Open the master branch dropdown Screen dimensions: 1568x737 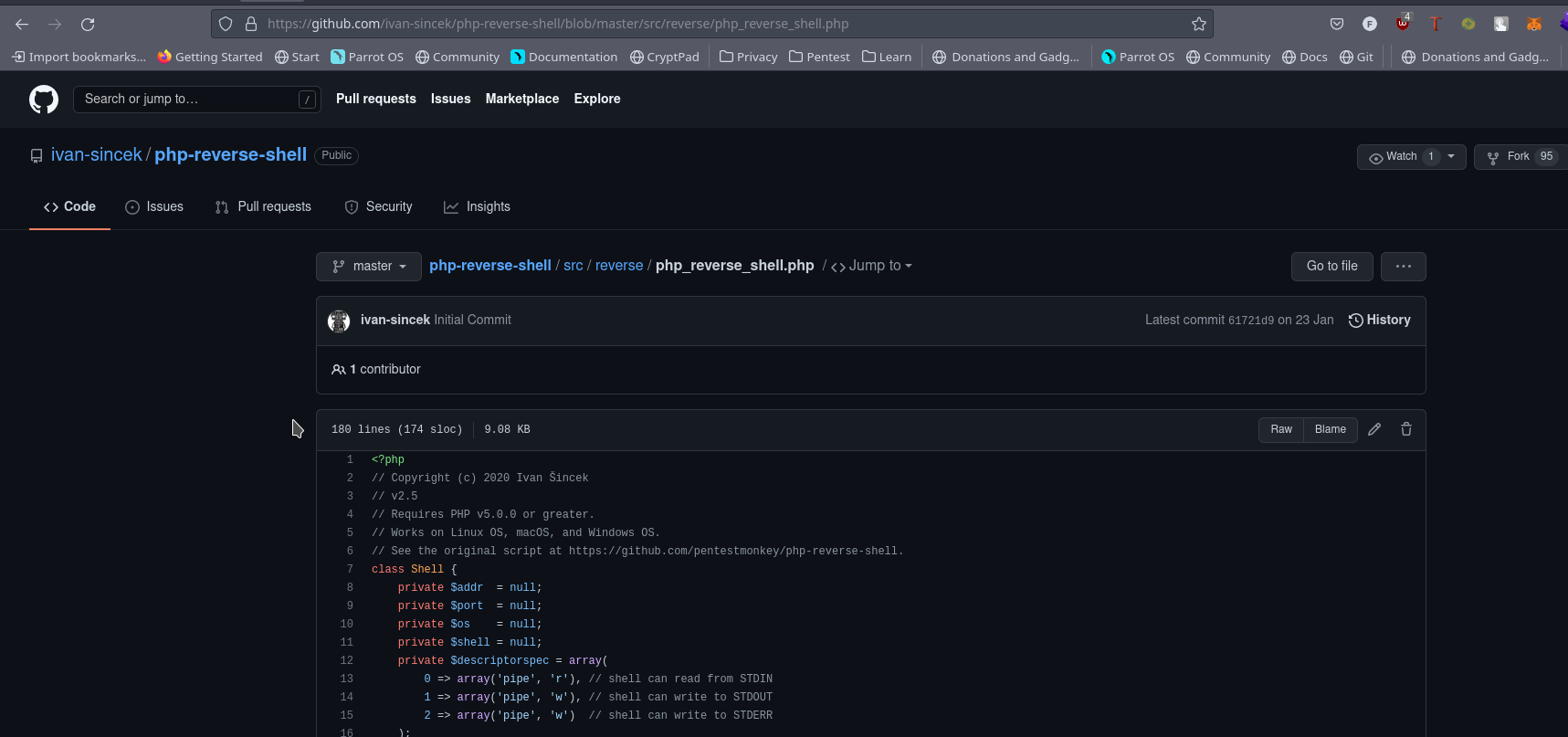[369, 266]
